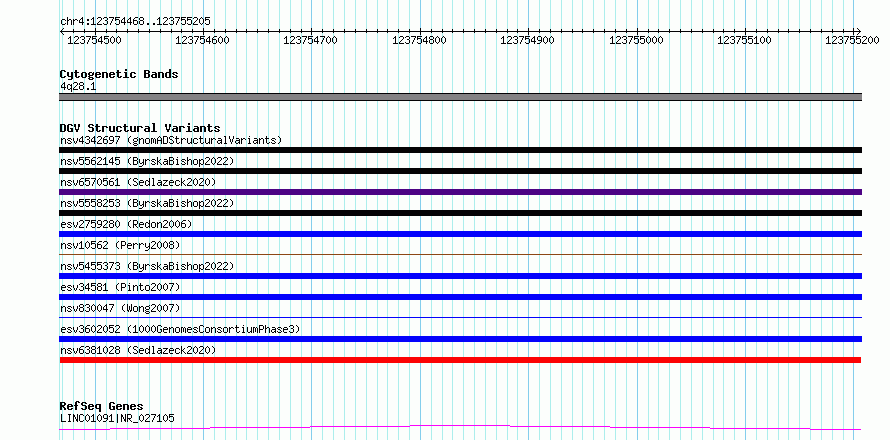
Task: Select the black nsv4342697 variant bar
Action: click(460, 150)
